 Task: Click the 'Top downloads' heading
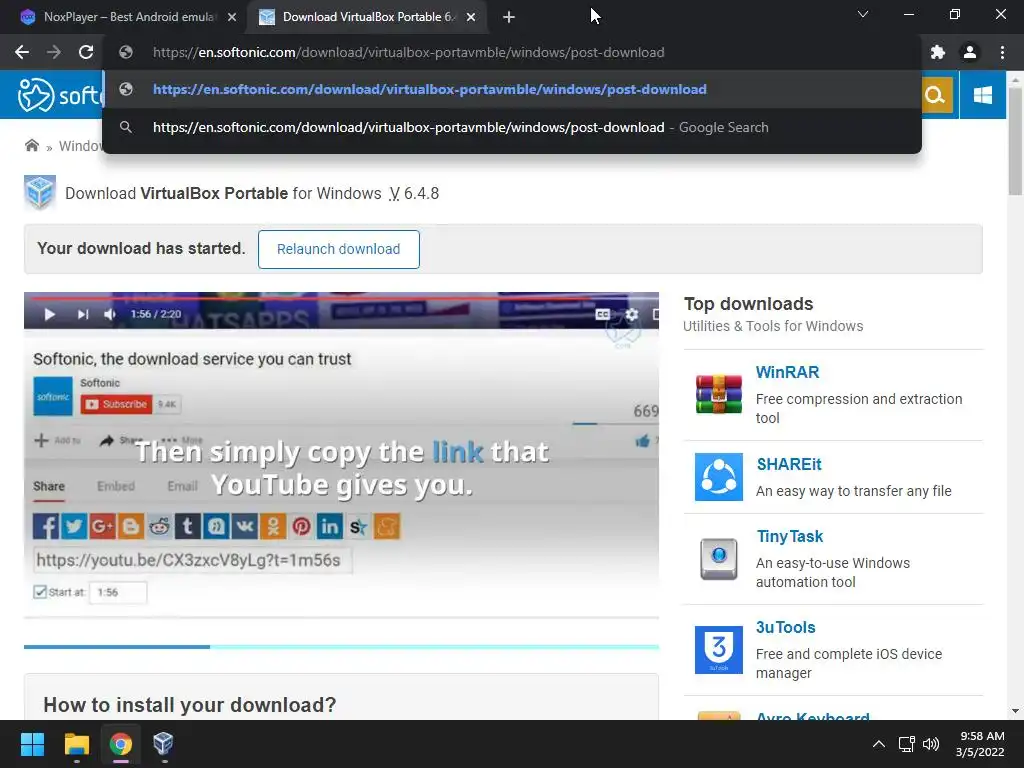point(748,304)
